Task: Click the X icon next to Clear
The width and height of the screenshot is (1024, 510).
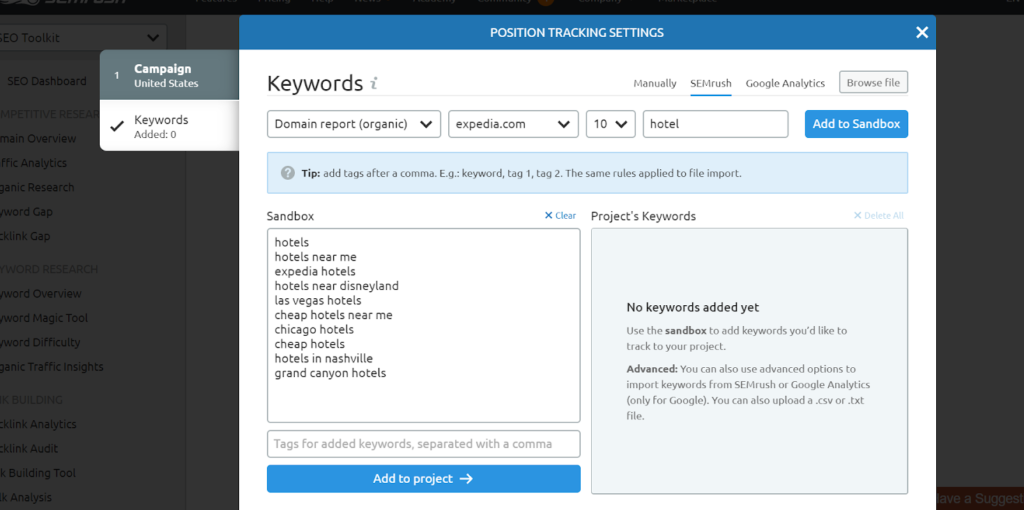Action: (x=549, y=215)
